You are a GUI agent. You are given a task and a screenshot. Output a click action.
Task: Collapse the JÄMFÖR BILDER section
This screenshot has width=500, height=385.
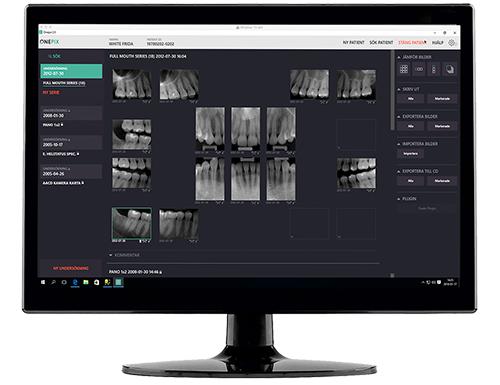(399, 57)
